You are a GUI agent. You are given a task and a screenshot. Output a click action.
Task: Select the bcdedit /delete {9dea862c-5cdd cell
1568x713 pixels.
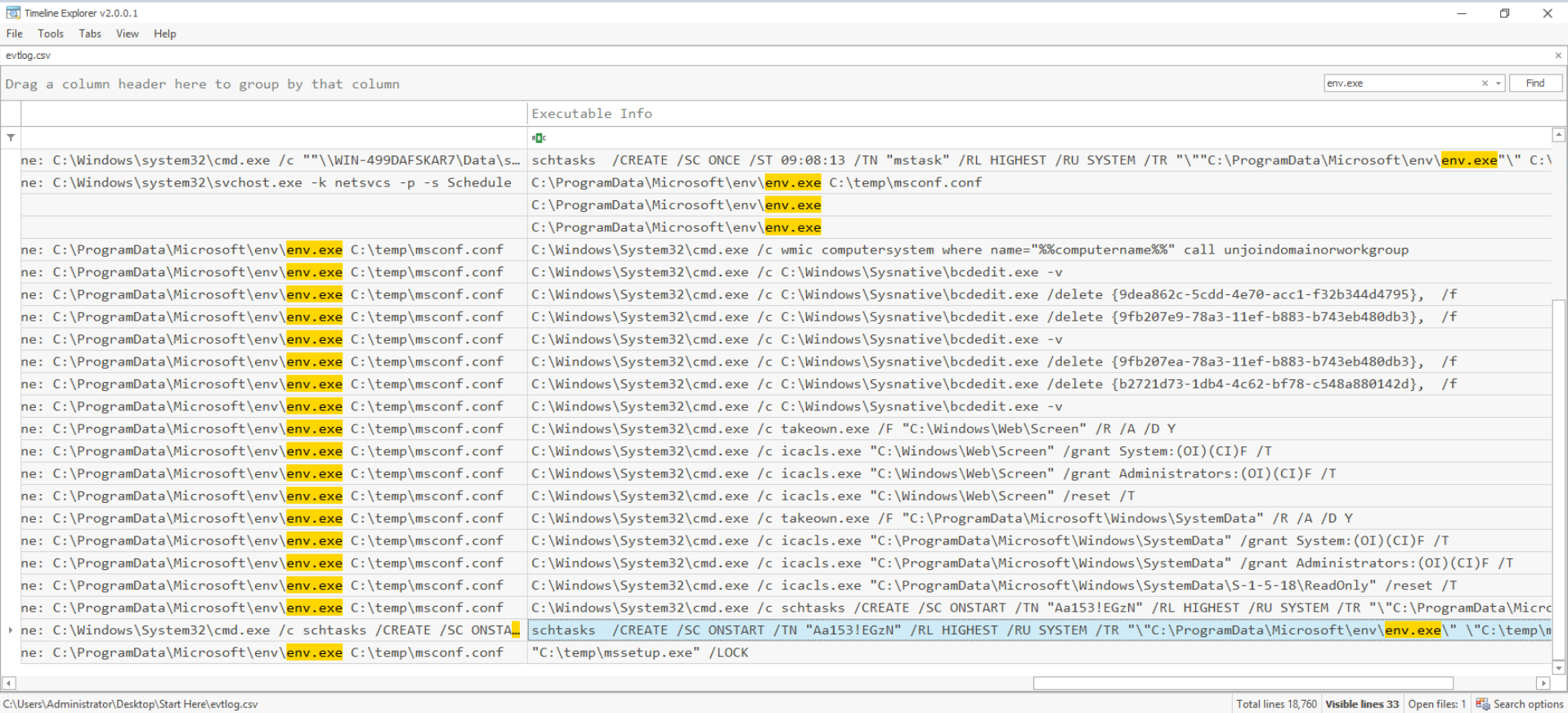1039,294
